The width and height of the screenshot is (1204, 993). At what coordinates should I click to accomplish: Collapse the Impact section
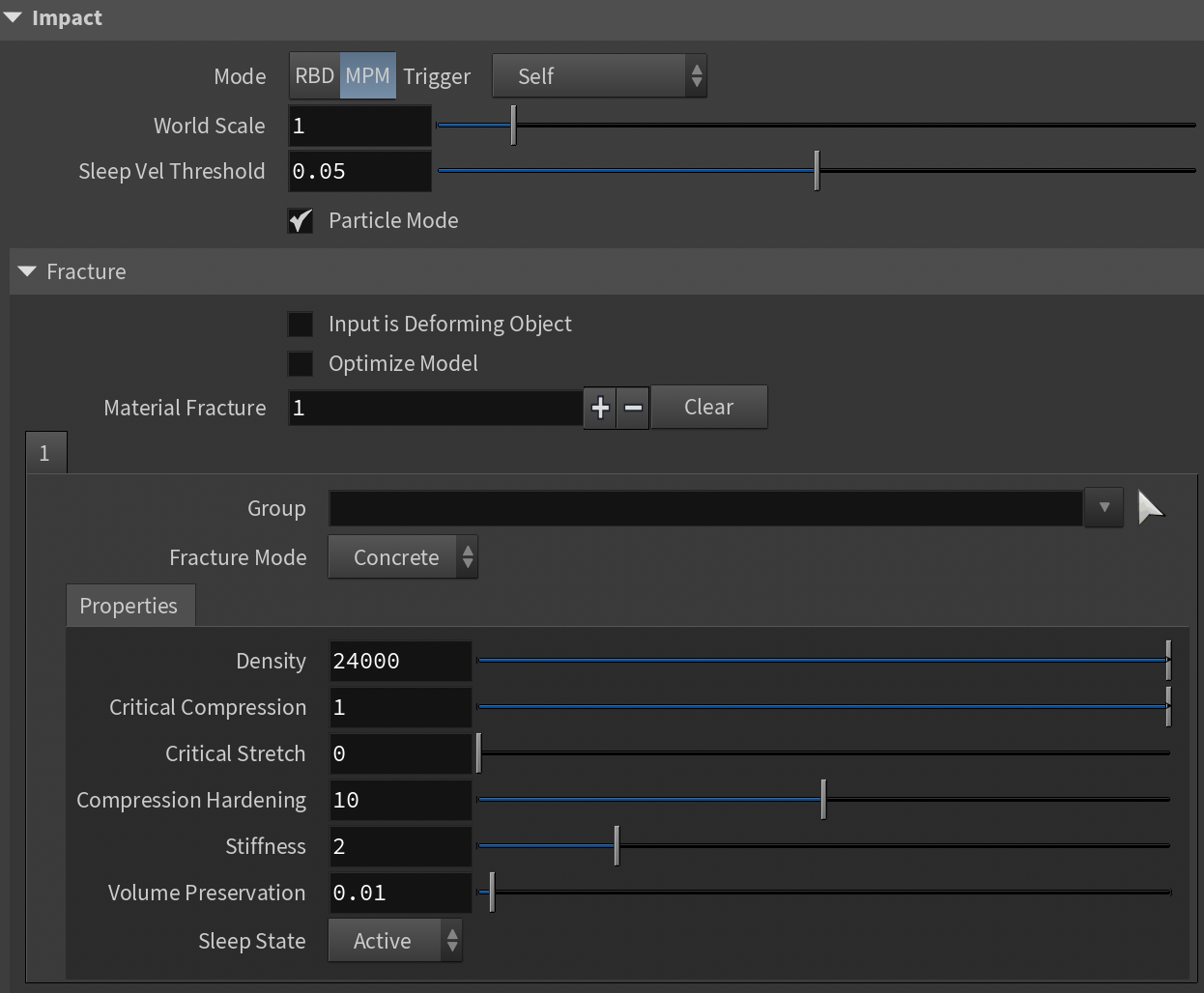click(x=13, y=18)
